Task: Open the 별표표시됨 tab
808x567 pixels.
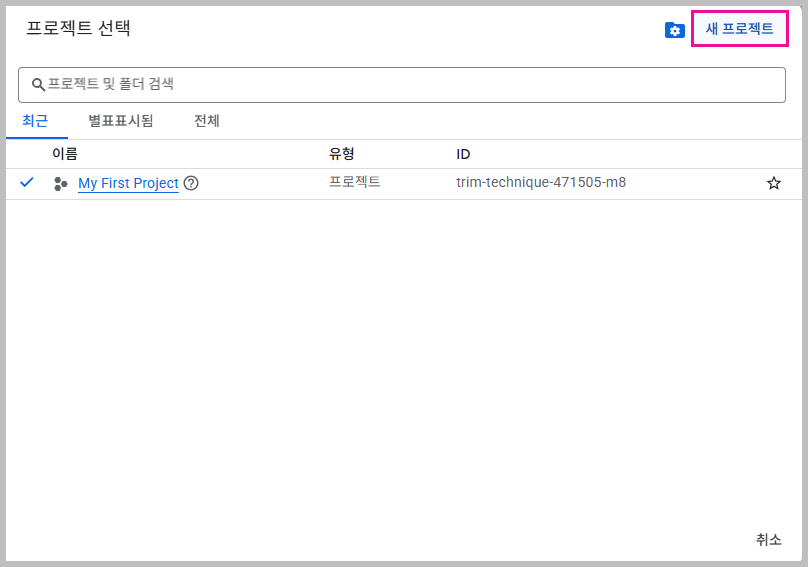Action: (120, 121)
